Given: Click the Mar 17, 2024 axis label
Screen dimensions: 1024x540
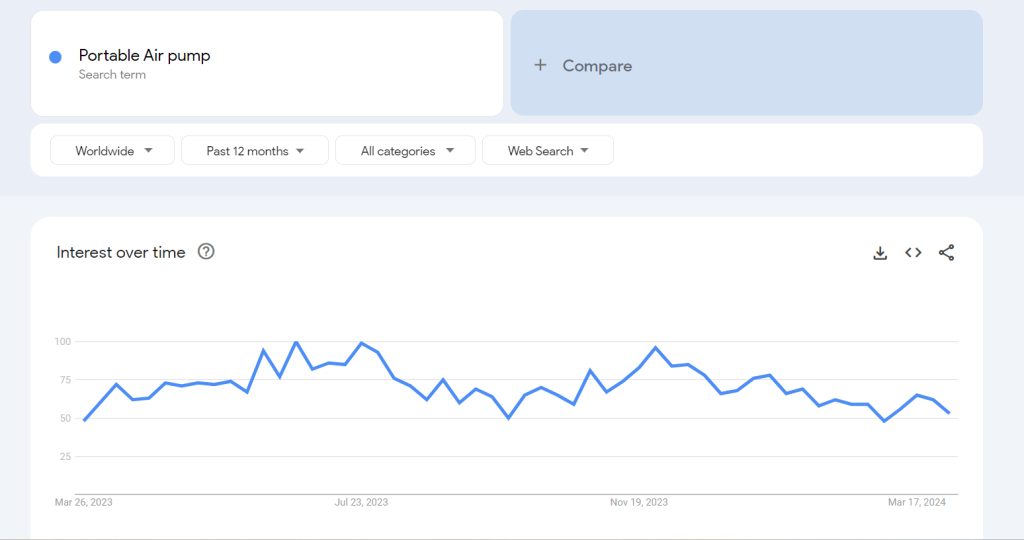Looking at the screenshot, I should tap(916, 502).
